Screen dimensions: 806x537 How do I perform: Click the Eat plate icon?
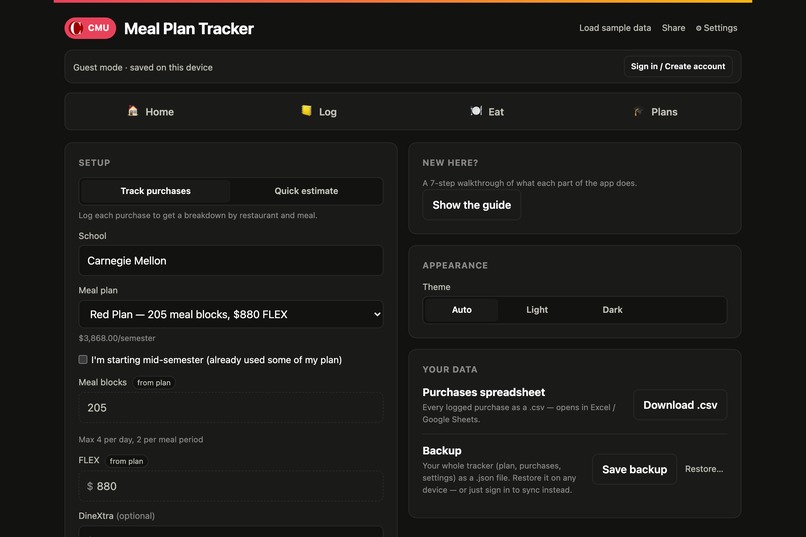coord(476,111)
